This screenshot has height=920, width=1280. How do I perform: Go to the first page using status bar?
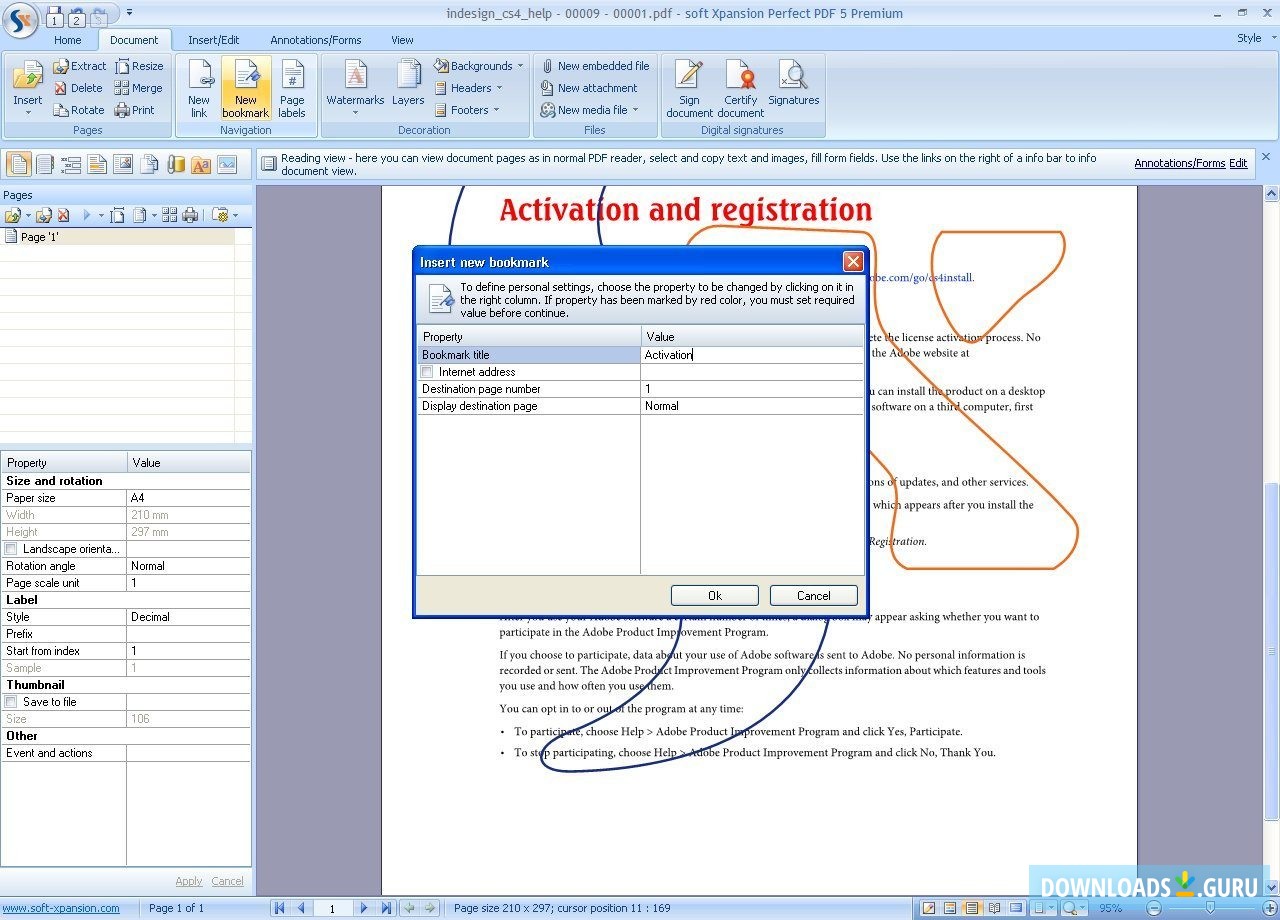(x=280, y=908)
